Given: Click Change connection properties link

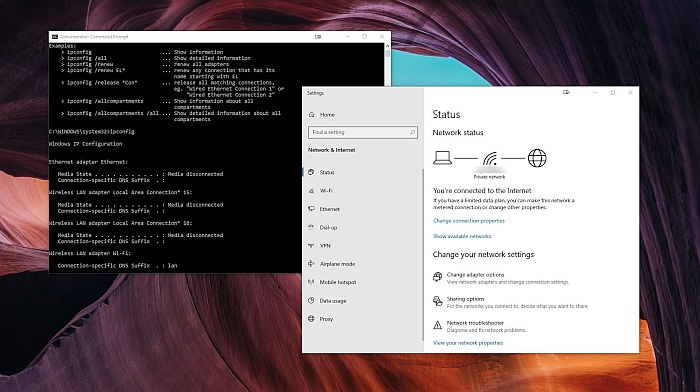Looking at the screenshot, I should [x=468, y=221].
